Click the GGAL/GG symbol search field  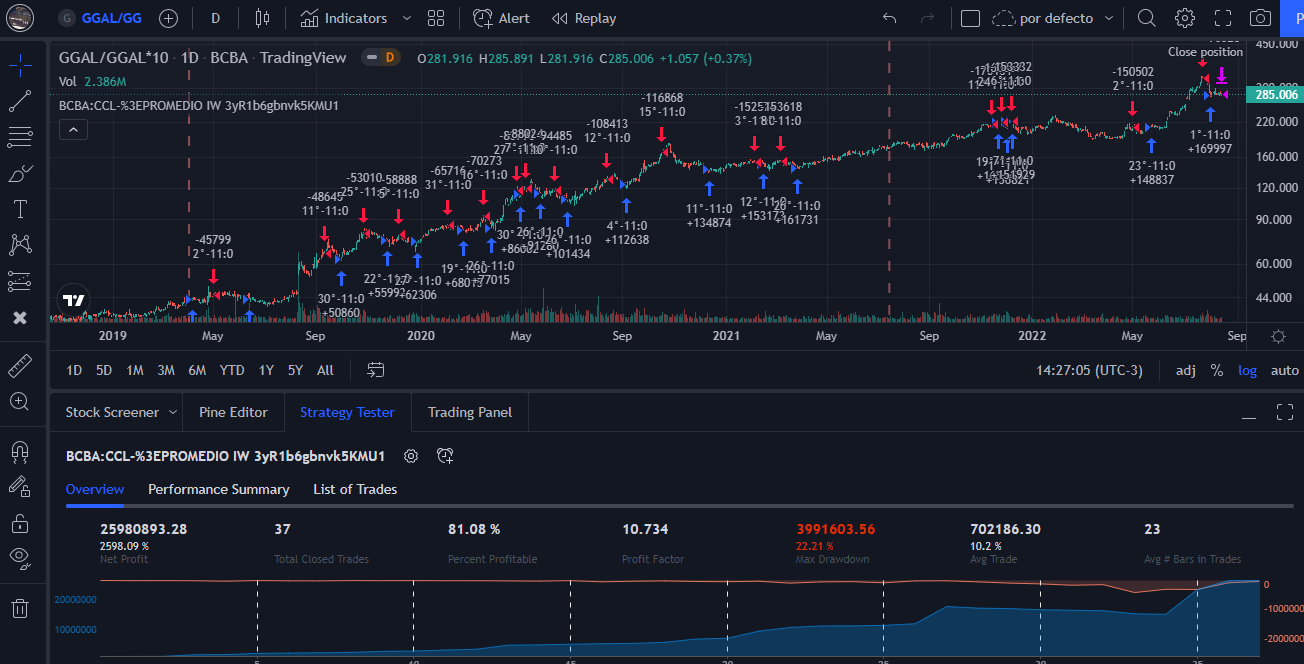[101, 18]
